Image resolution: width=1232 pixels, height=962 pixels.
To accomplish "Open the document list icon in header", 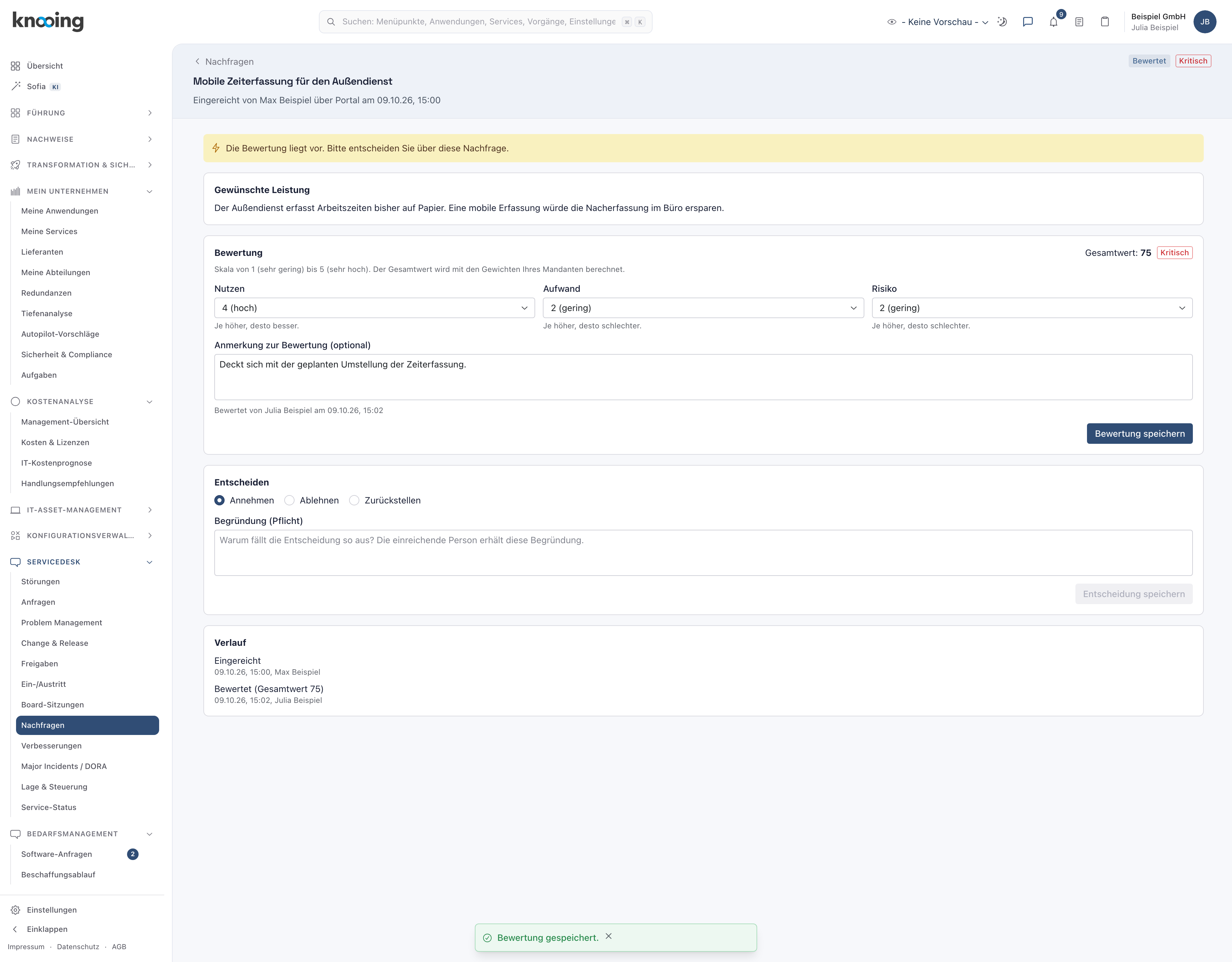I will [1079, 22].
